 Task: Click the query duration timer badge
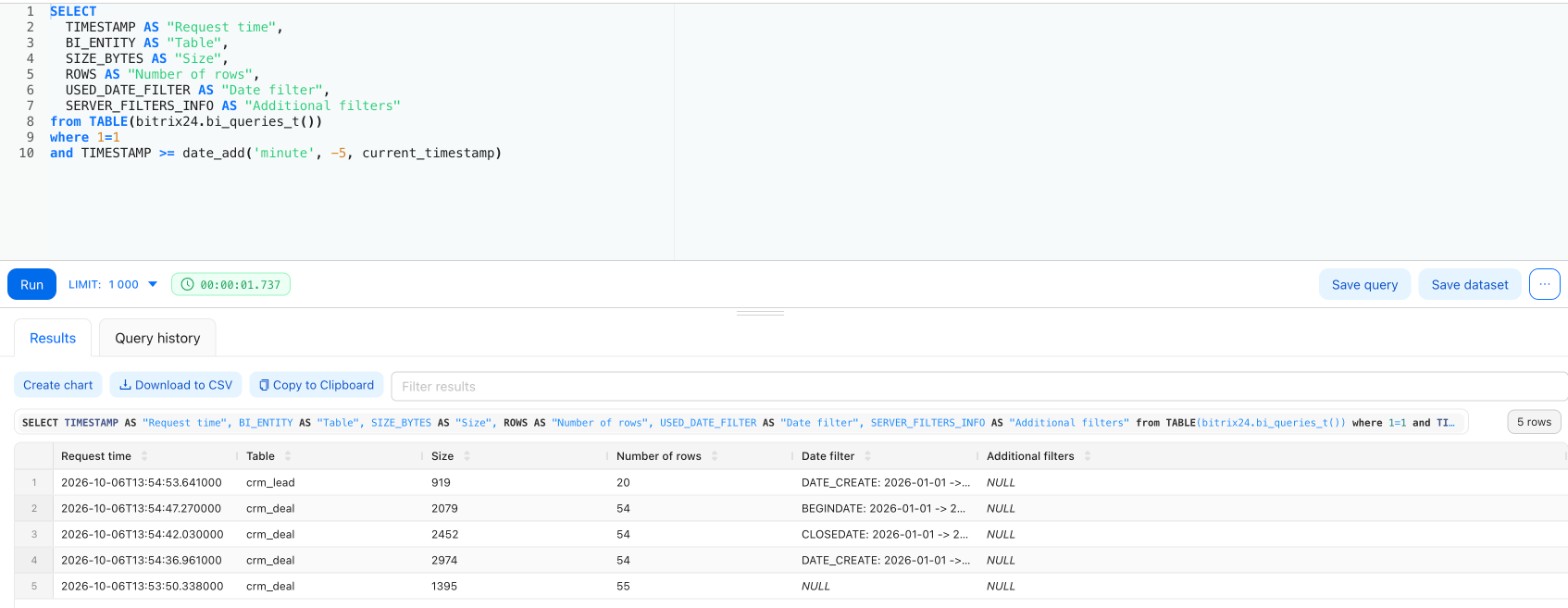pos(231,284)
